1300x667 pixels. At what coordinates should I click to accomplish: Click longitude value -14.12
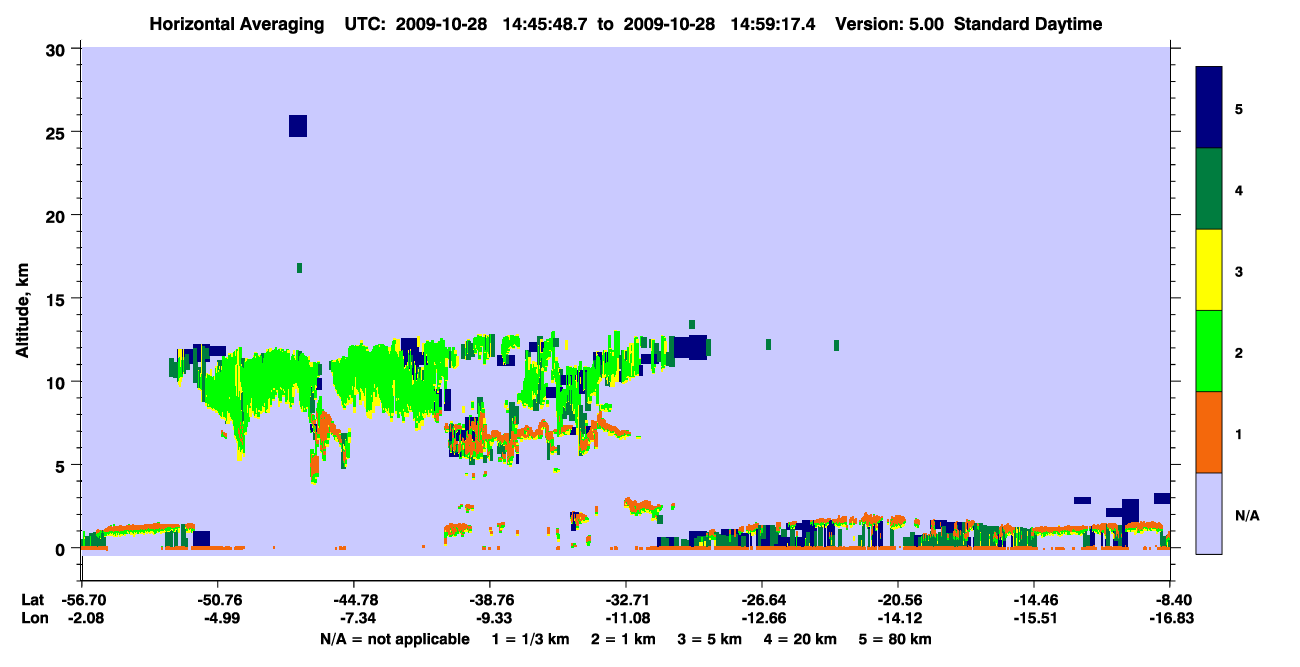click(x=897, y=618)
